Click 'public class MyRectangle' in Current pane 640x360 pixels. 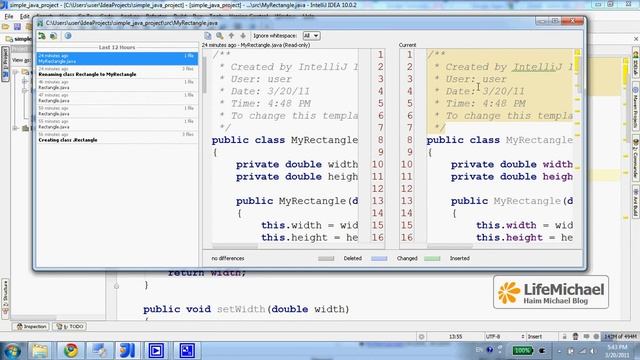coord(500,140)
